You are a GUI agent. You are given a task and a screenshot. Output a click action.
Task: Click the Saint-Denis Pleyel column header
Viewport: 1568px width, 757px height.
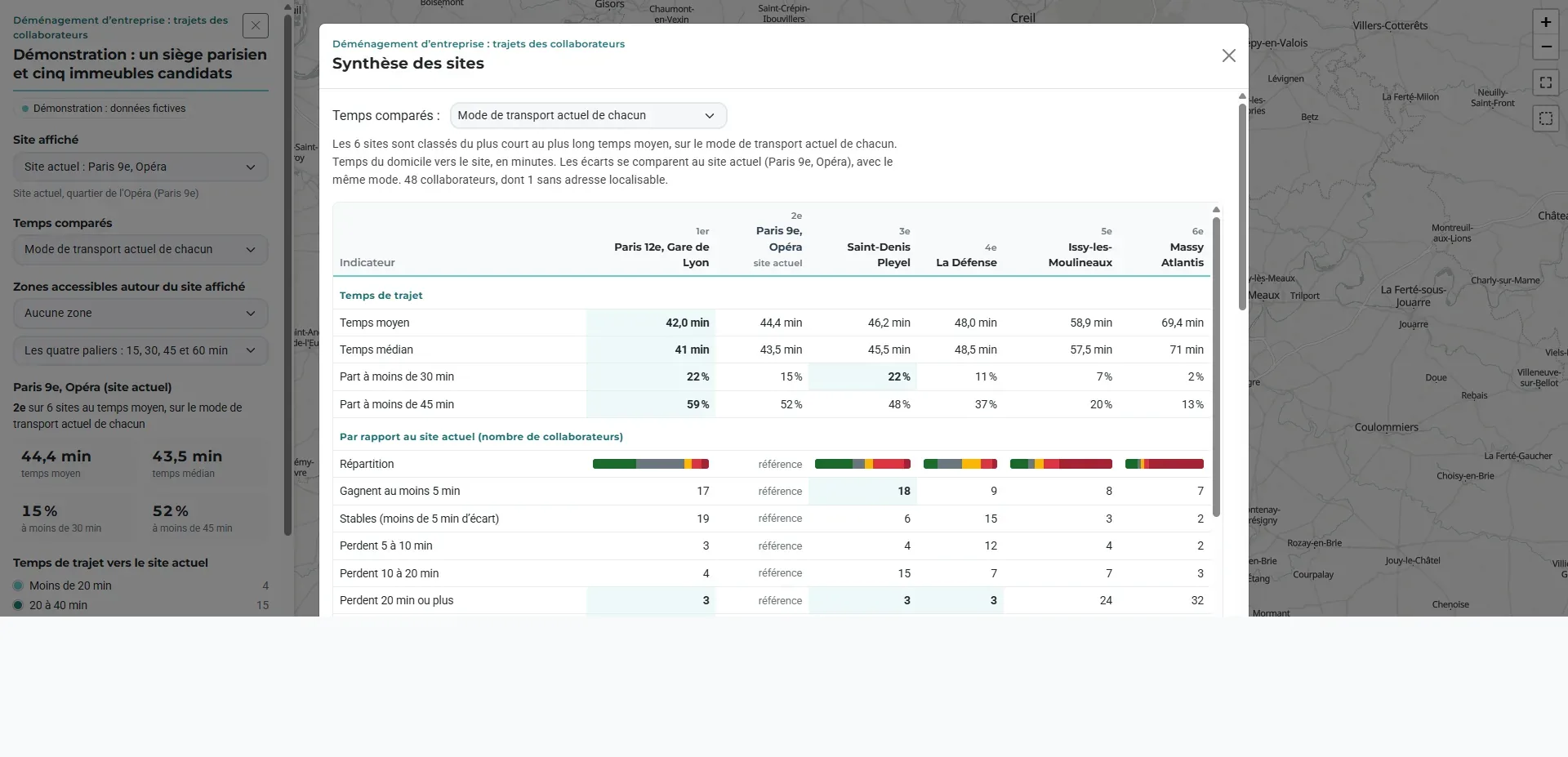point(878,247)
